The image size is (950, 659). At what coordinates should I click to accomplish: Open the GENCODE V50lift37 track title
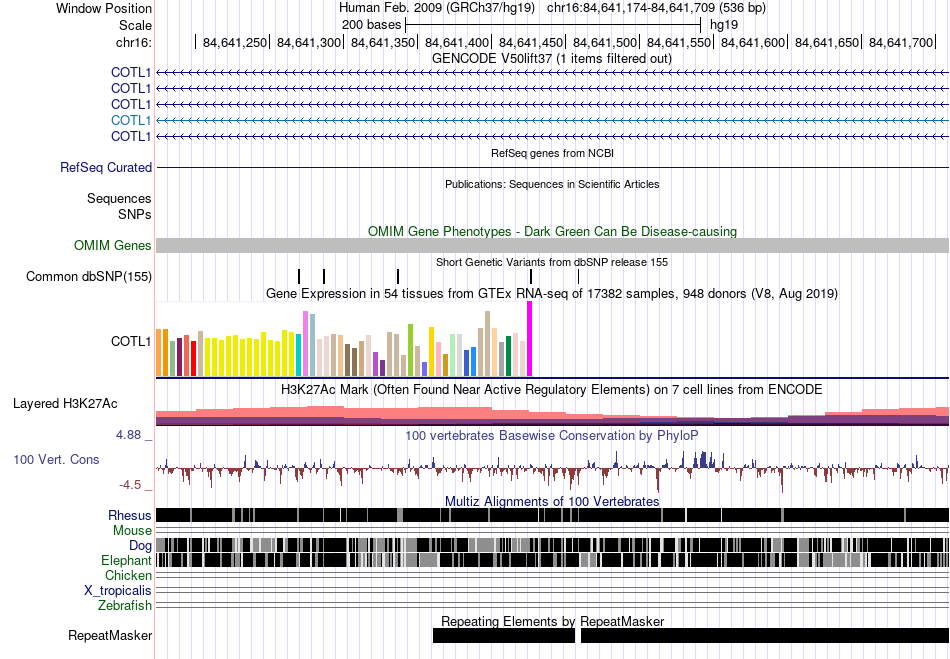click(552, 59)
